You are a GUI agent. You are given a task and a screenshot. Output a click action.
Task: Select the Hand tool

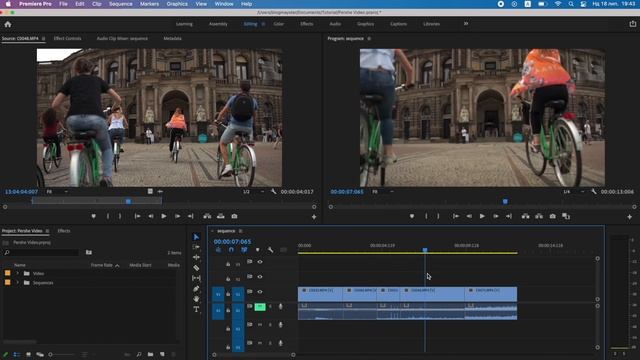196,299
